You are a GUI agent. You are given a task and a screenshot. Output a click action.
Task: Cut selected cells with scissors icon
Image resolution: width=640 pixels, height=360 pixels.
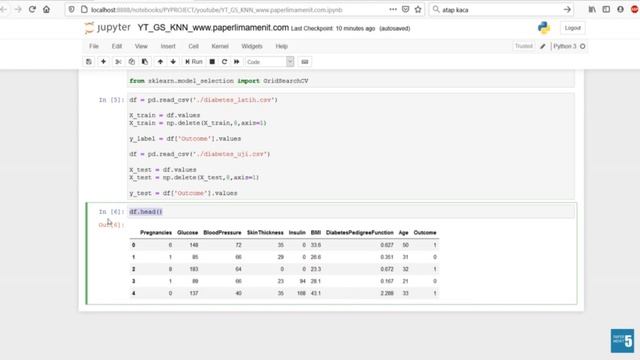pyautogui.click(x=118, y=62)
